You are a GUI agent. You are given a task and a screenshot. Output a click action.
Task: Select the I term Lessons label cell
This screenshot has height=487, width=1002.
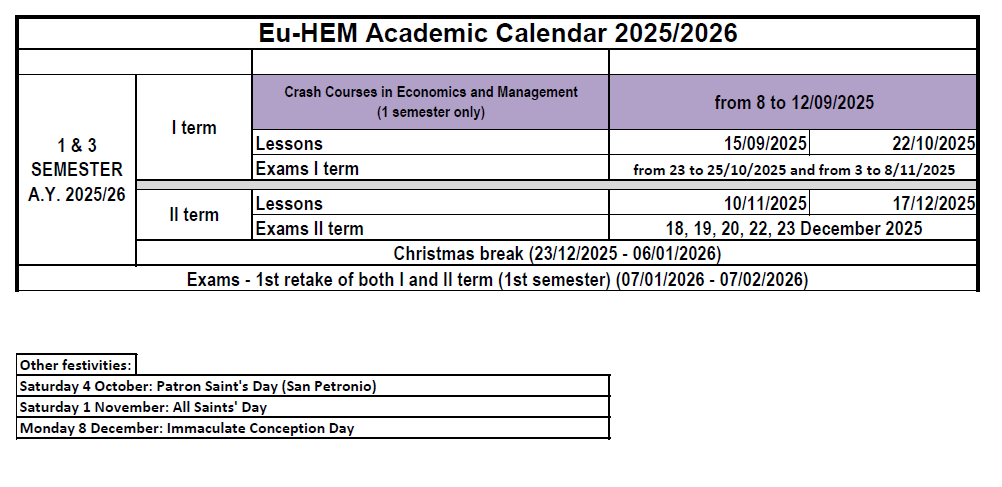(x=430, y=143)
